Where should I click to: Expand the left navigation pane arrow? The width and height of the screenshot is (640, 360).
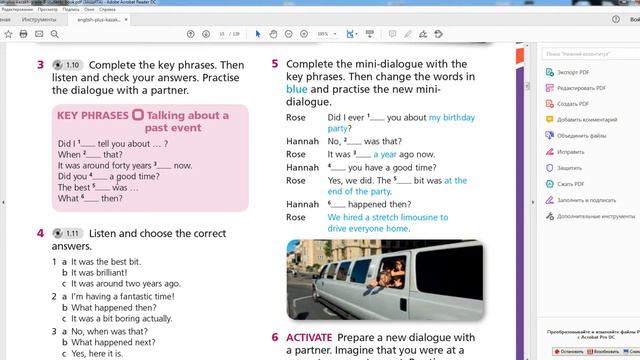tap(3, 202)
